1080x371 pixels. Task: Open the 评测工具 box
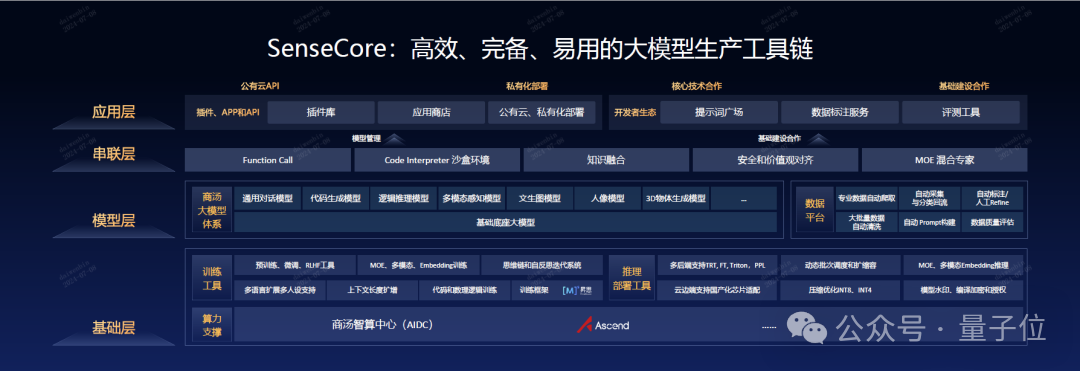pyautogui.click(x=961, y=112)
